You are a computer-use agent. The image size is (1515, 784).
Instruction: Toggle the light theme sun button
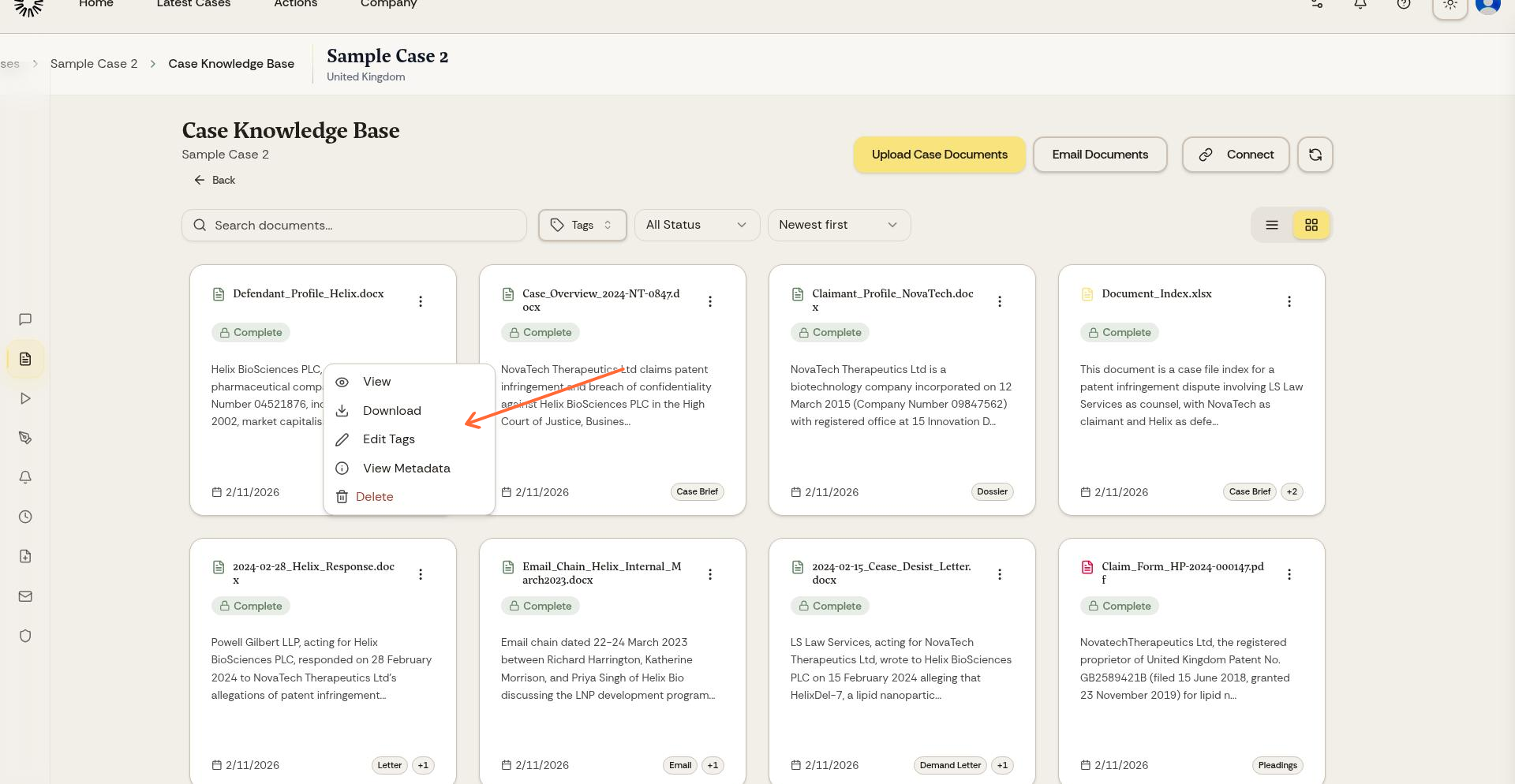[x=1450, y=5]
